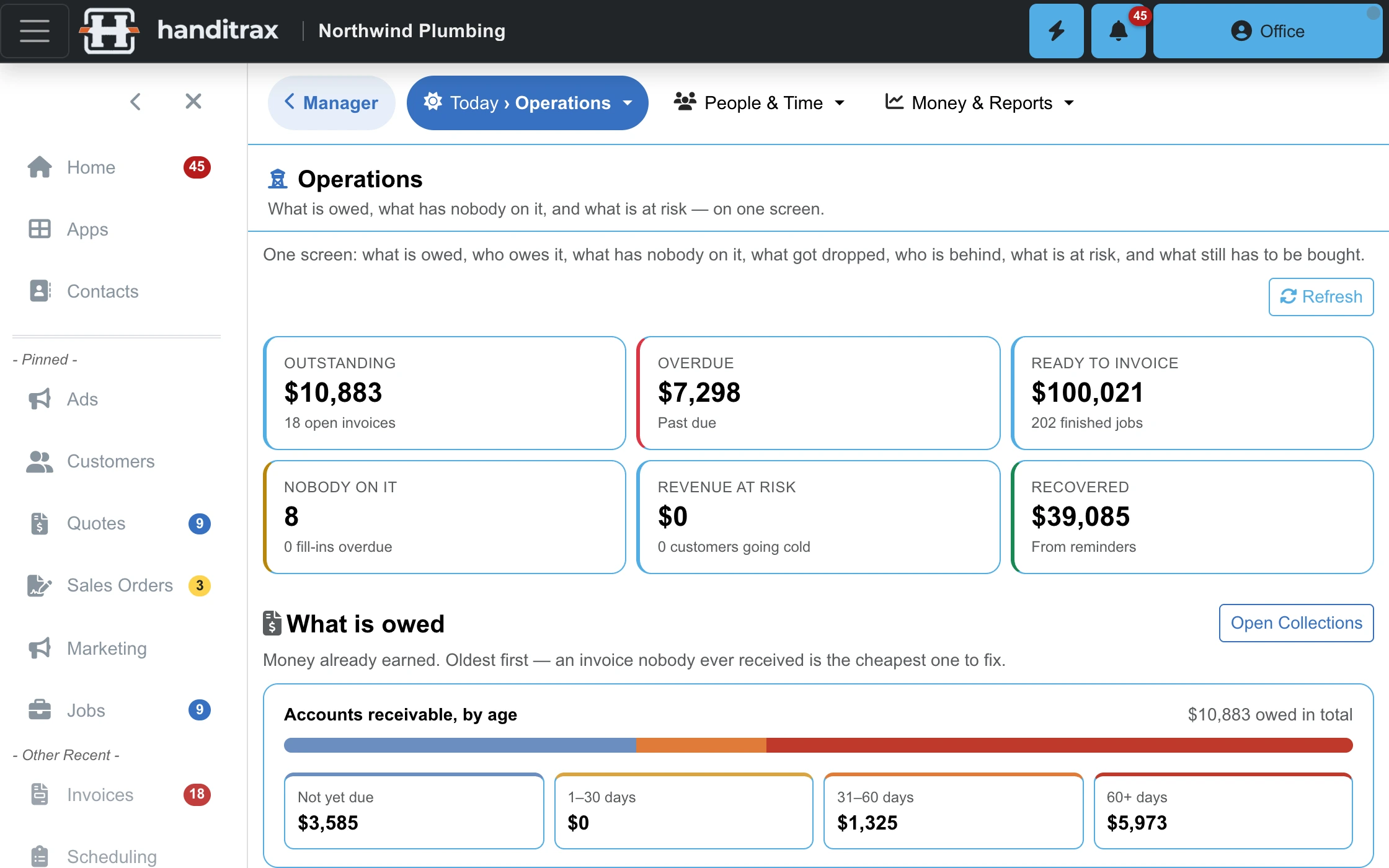
Task: Select the Not yet due $3,585 bucket
Action: [414, 811]
